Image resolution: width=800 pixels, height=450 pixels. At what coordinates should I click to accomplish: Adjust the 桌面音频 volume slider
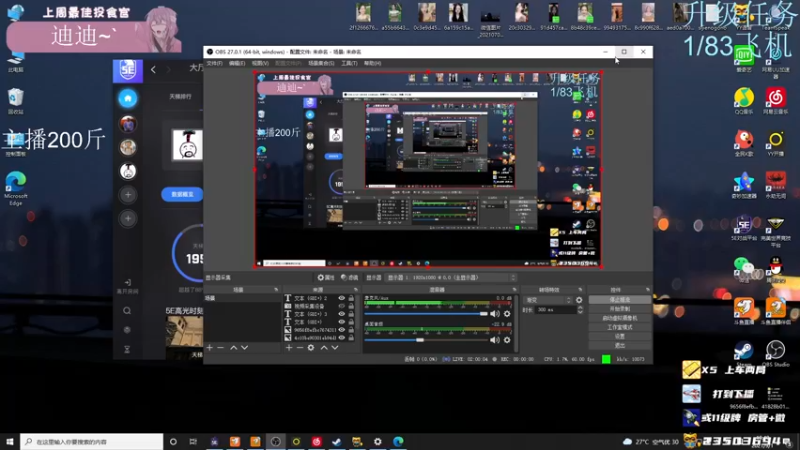[426, 340]
